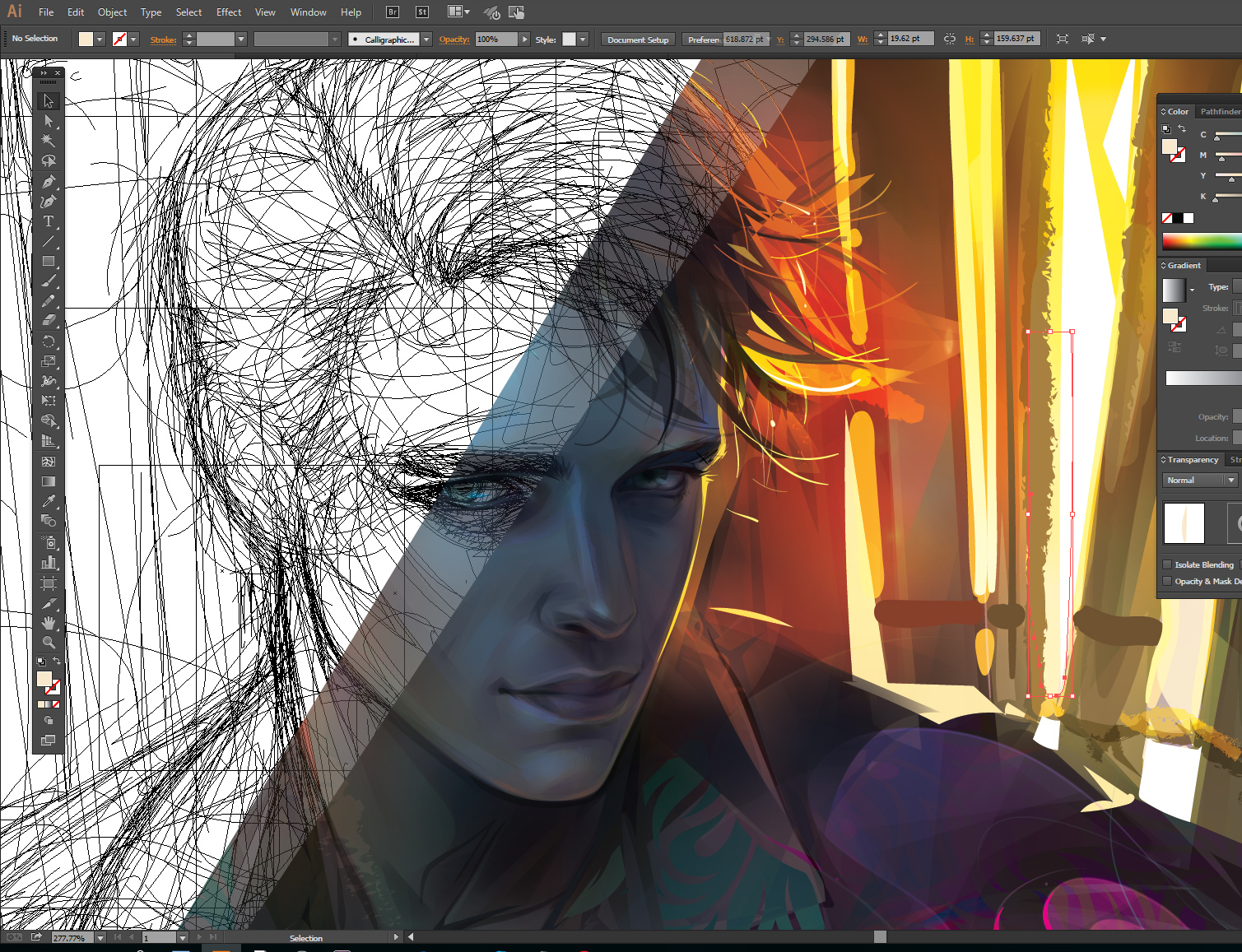Select the Blend tool
Viewport: 1242px width, 952px height.
[49, 521]
